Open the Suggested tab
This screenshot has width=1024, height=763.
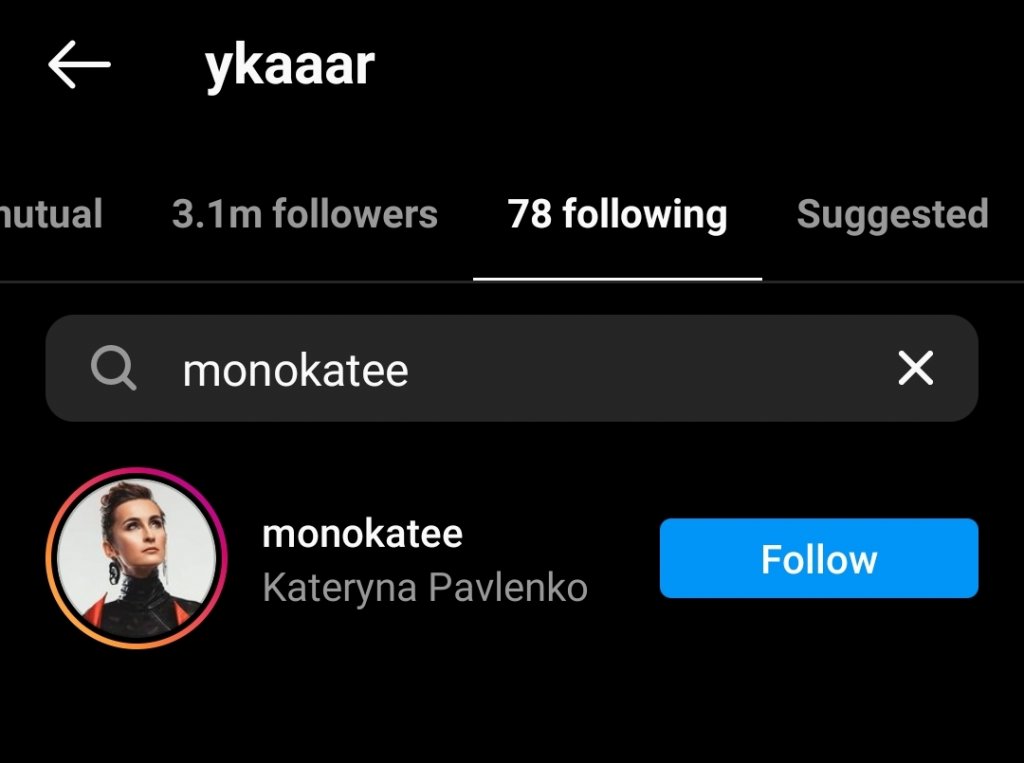(893, 214)
